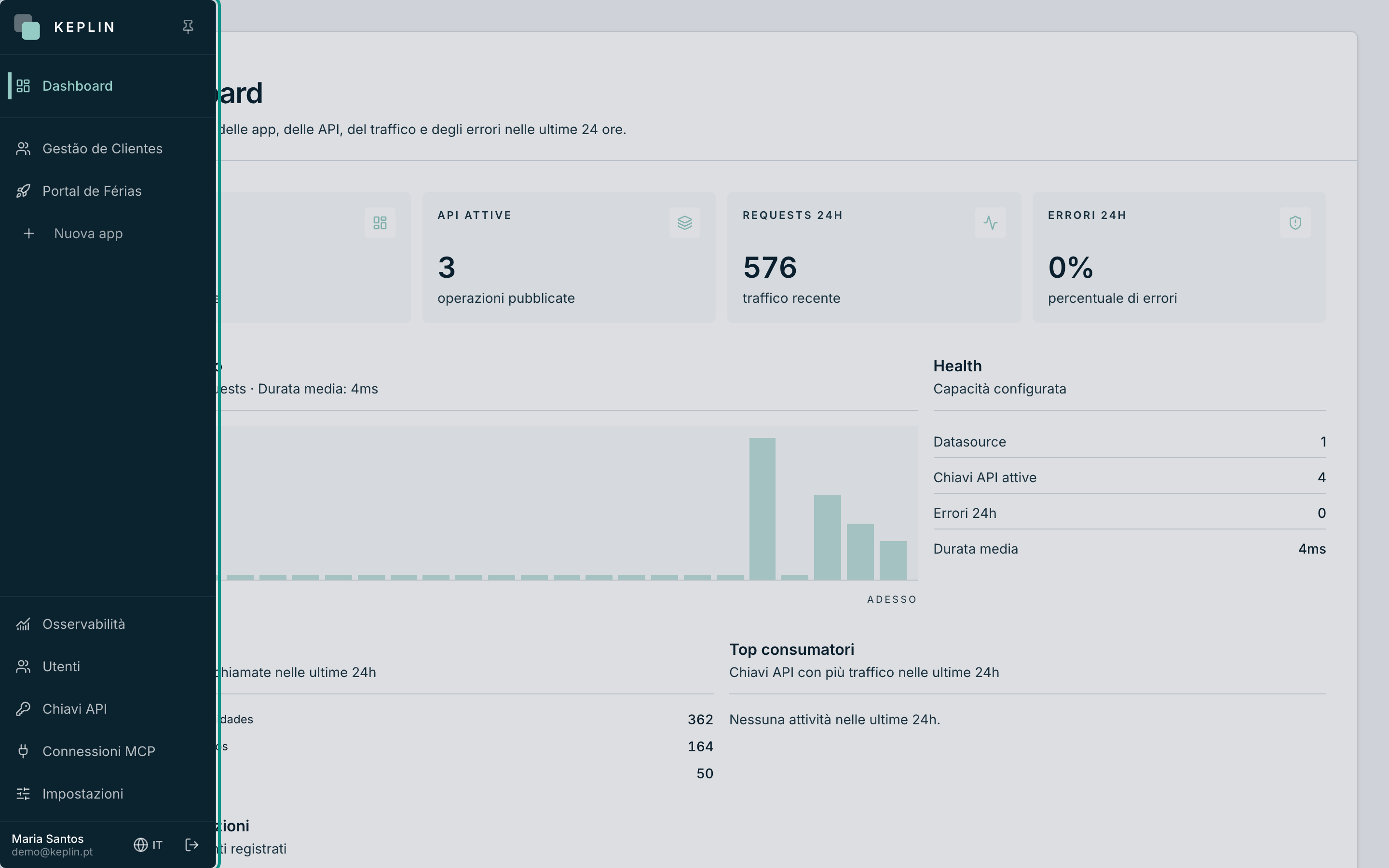Screen dimensions: 1389x868
Task: Click the sliders icon for Impostazioni
Action: 23,794
